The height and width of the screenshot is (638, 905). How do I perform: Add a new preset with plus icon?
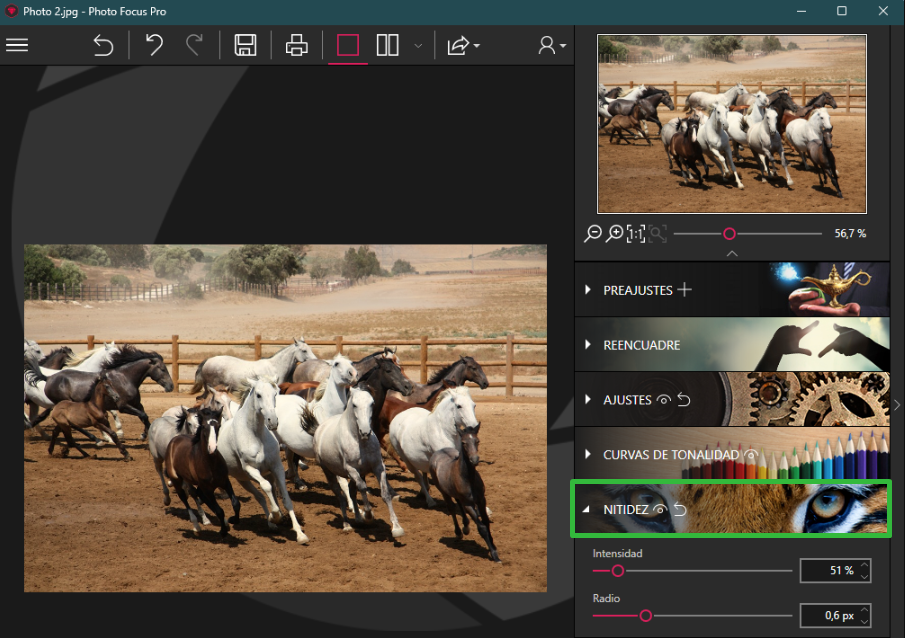[685, 289]
